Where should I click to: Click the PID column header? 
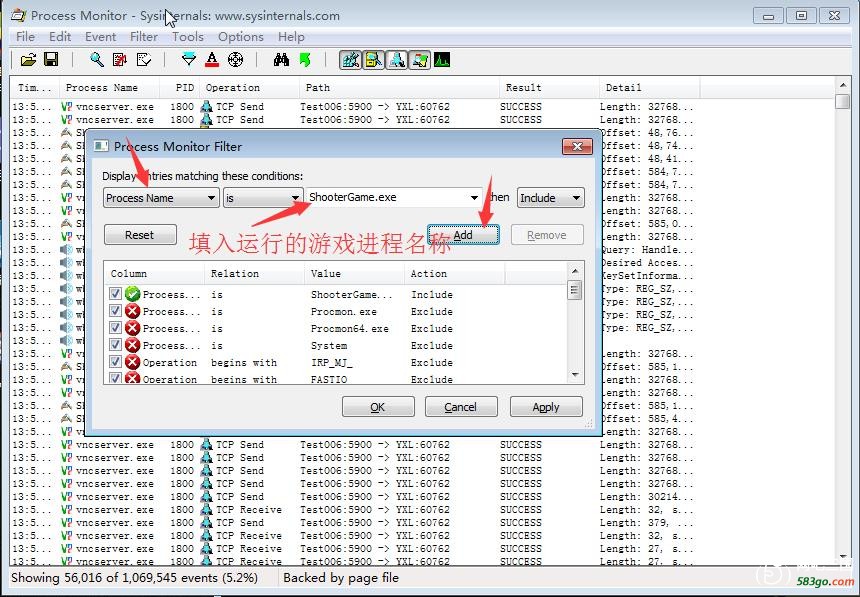[179, 88]
